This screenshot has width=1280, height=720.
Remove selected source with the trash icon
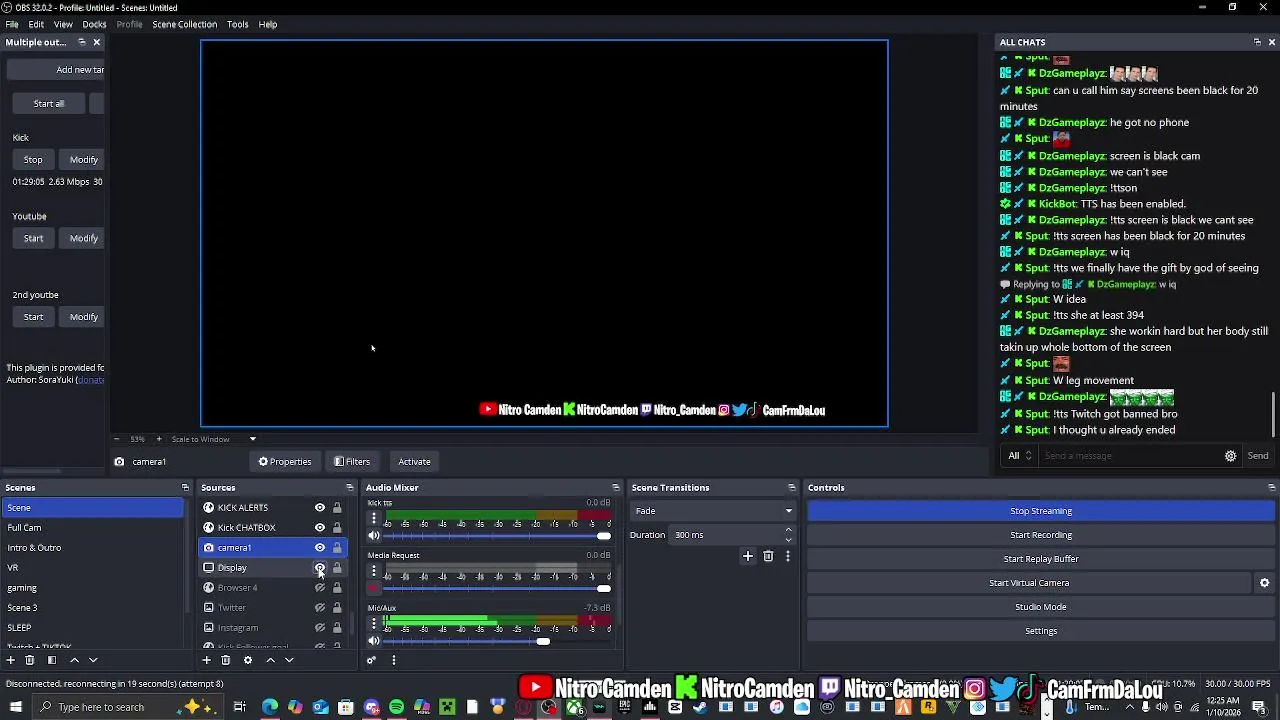pyautogui.click(x=226, y=660)
